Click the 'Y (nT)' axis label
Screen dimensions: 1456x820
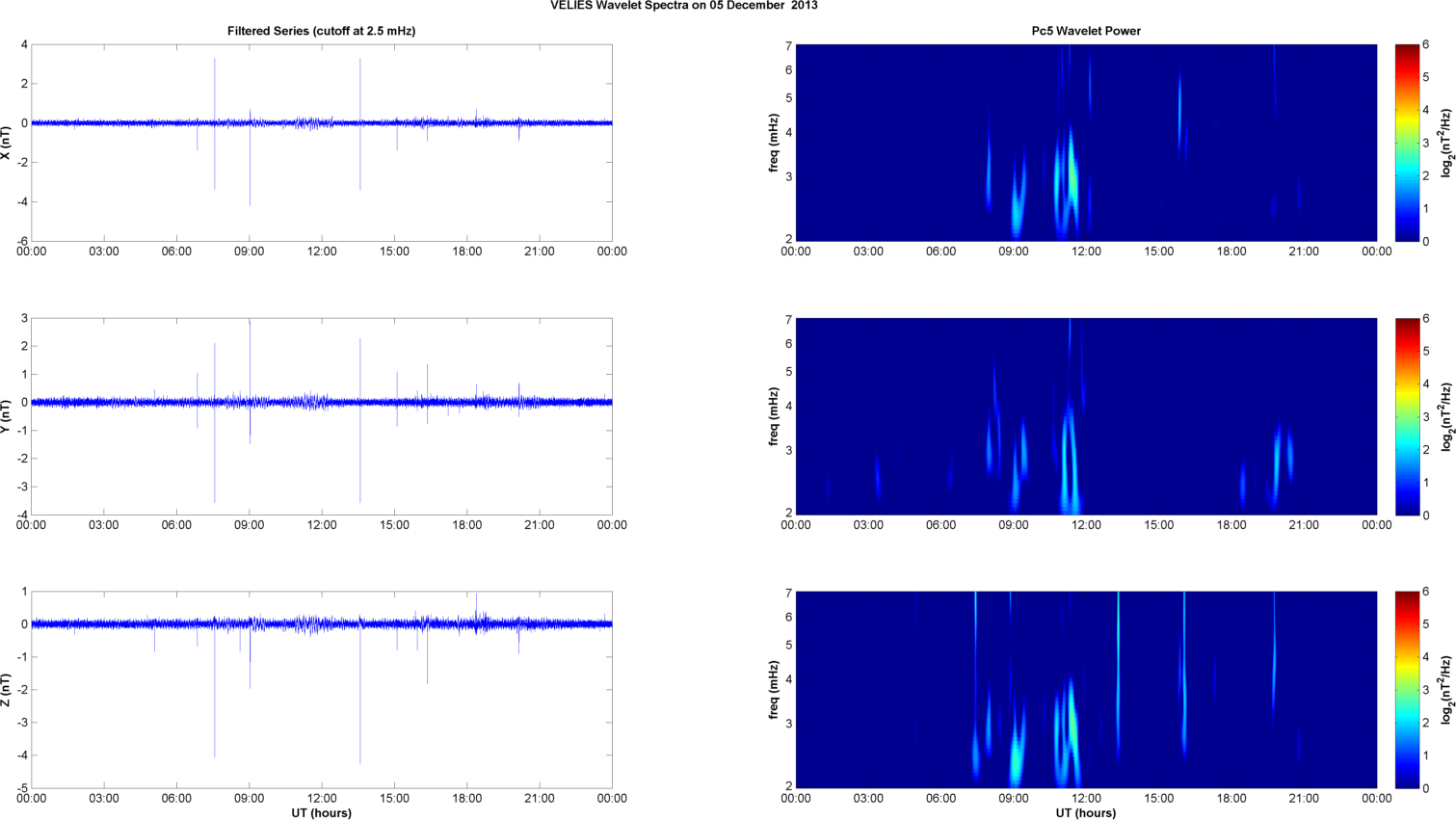coord(7,416)
